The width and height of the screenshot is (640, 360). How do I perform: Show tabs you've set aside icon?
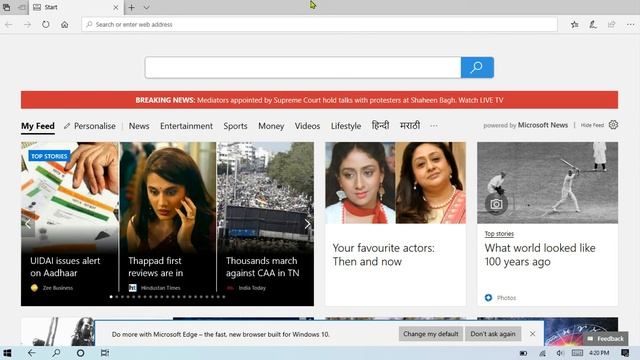(7, 7)
